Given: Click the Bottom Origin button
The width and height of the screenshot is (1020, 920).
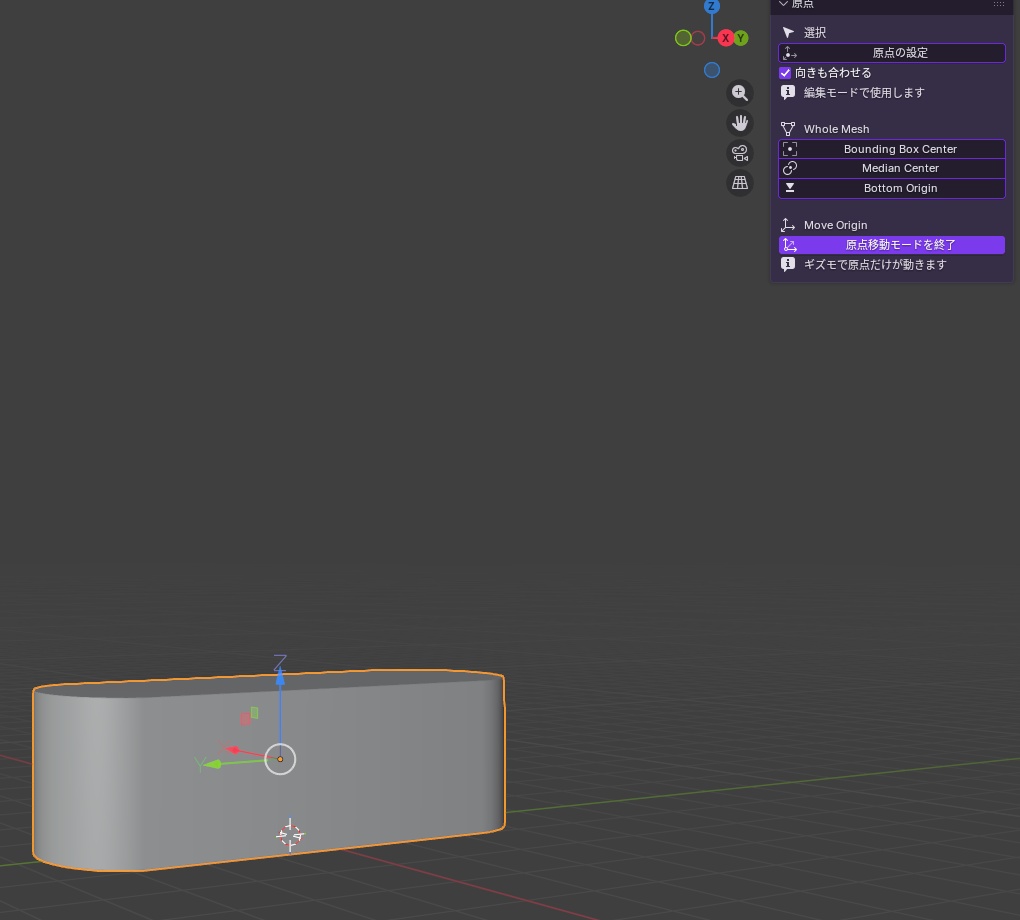Looking at the screenshot, I should click(x=891, y=188).
